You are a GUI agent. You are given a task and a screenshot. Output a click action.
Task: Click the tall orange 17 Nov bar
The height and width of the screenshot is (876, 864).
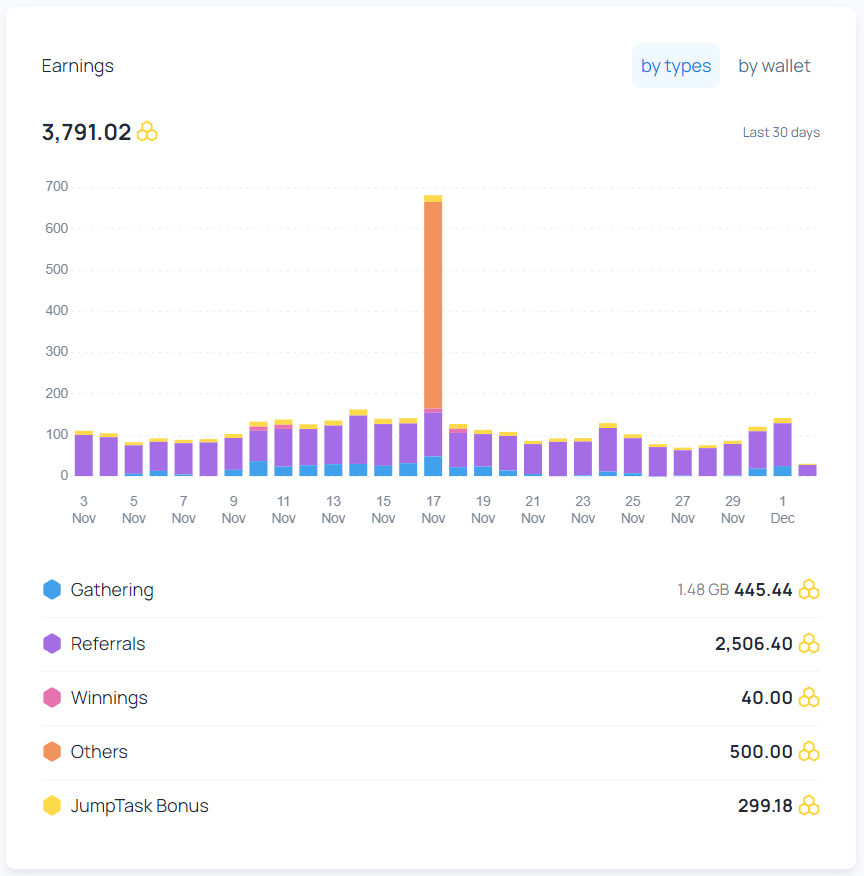tap(433, 305)
